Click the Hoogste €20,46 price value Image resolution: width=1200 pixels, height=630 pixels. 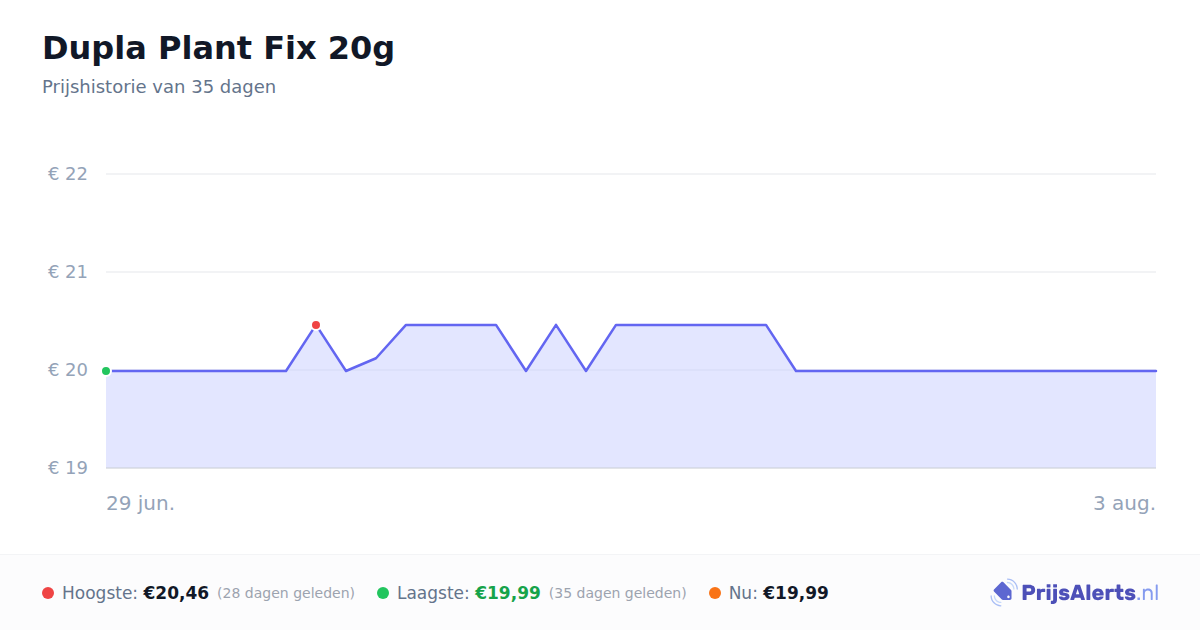tap(176, 593)
